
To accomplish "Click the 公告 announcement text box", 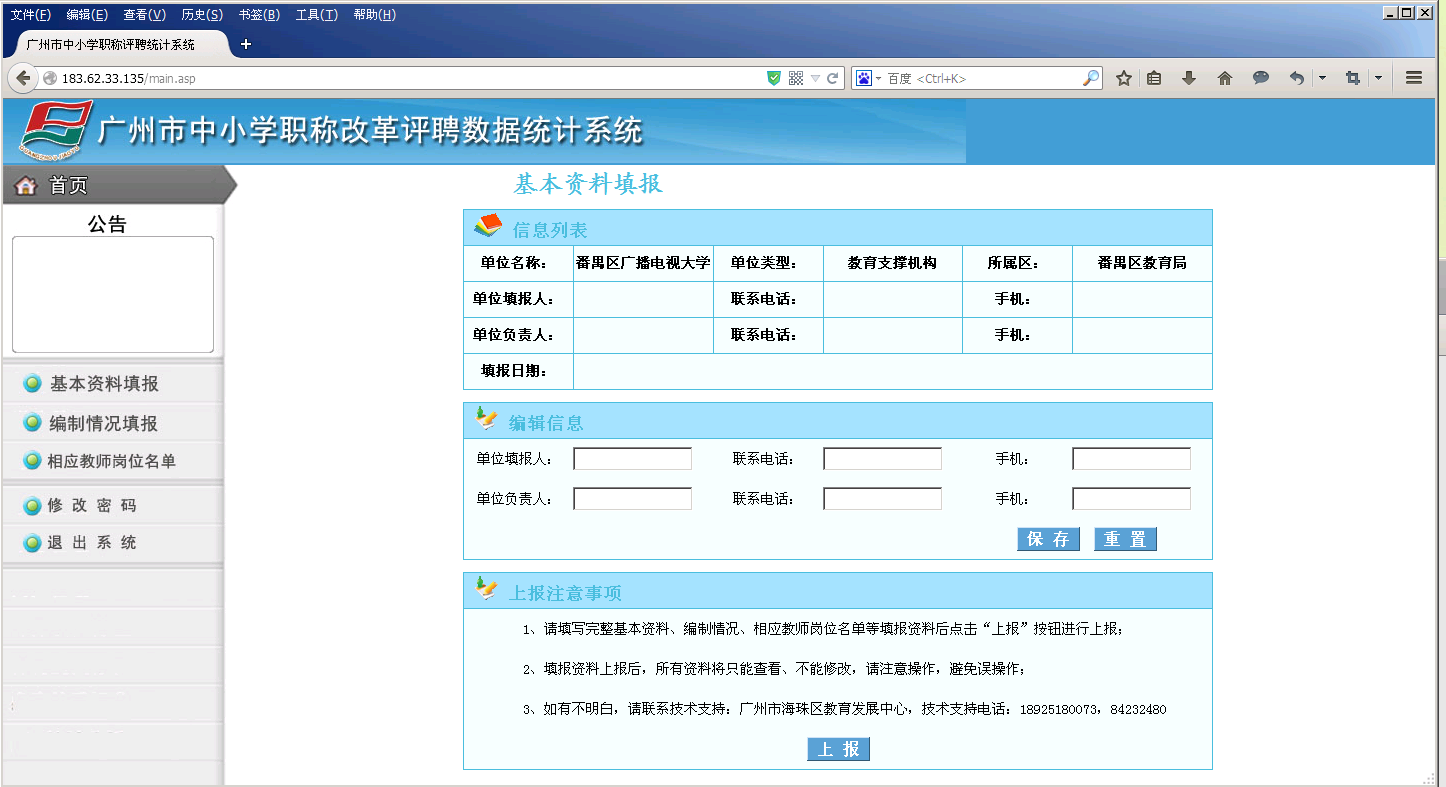I will click(x=113, y=295).
